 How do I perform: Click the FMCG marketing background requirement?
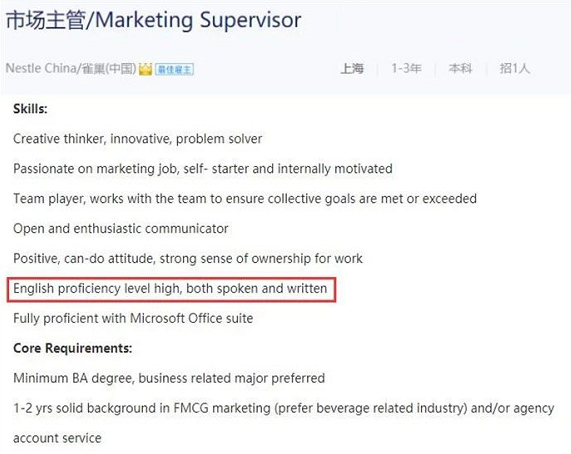coord(284,408)
